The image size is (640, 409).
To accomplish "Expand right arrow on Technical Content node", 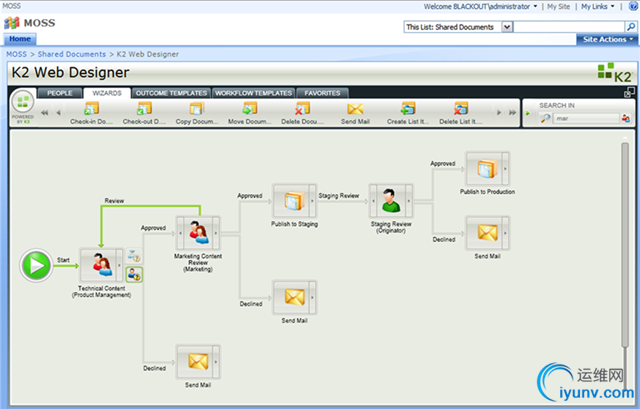I will coord(119,265).
